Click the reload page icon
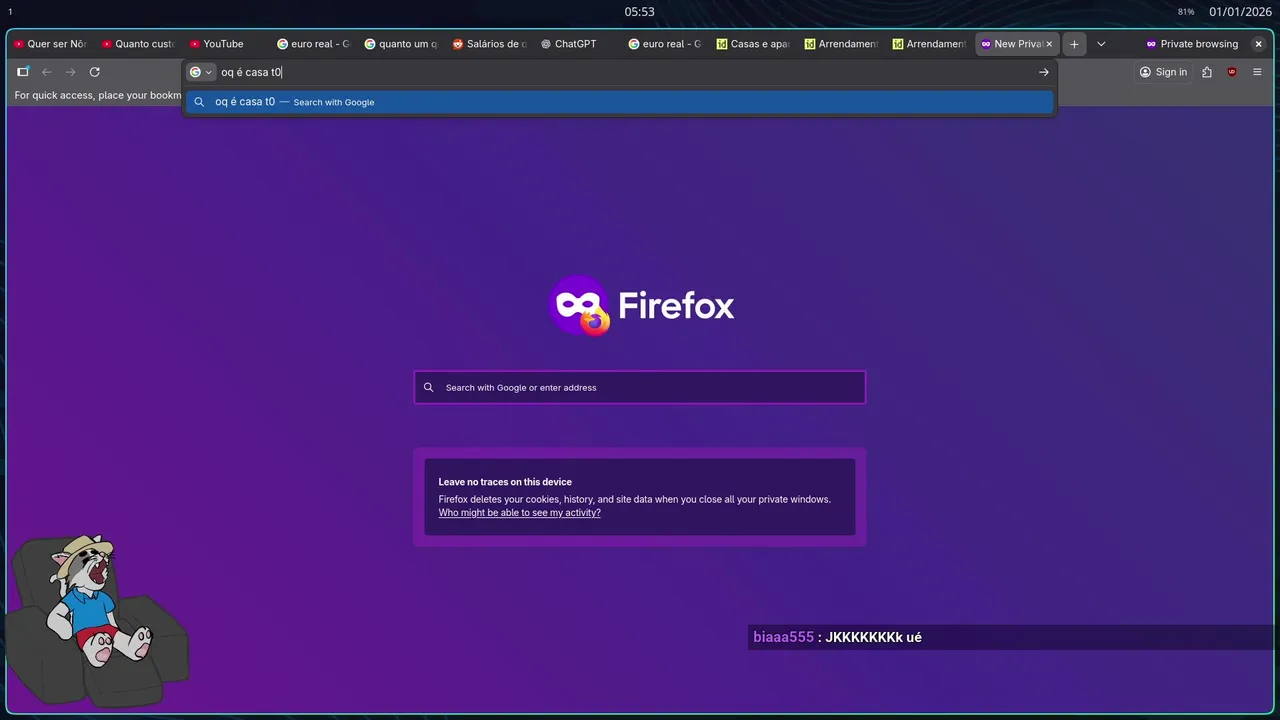Image resolution: width=1280 pixels, height=720 pixels. pos(95,72)
